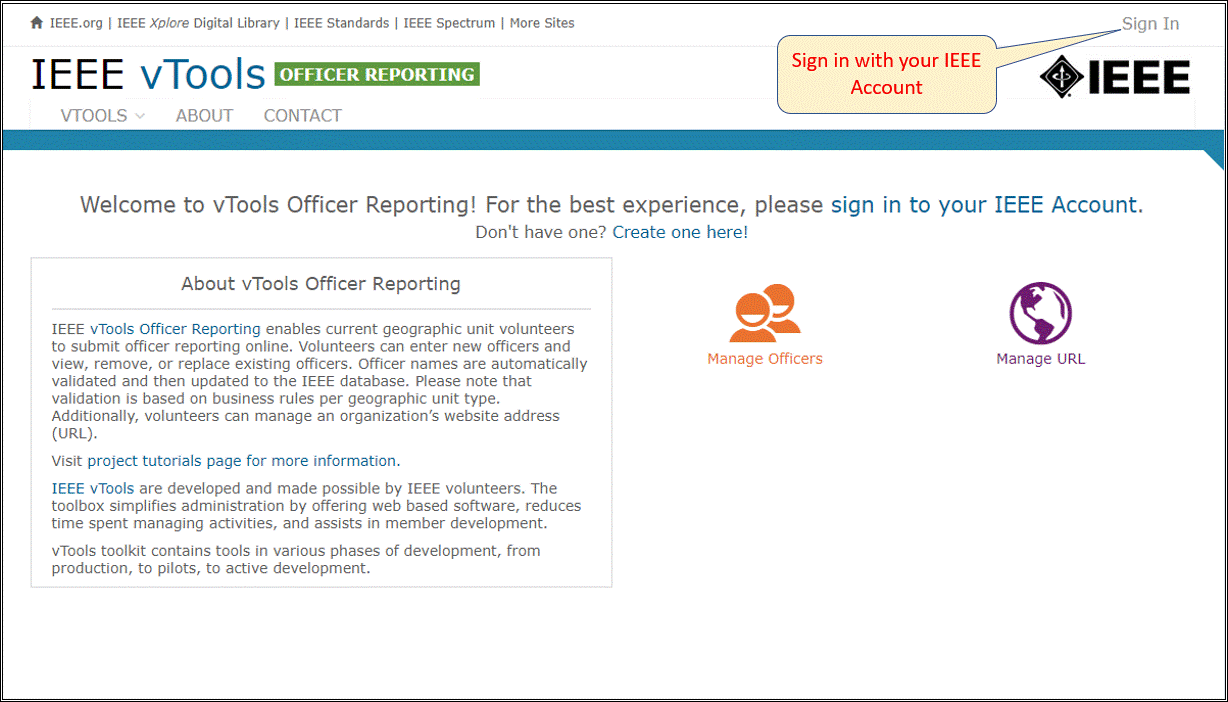1228x702 pixels.
Task: Click the home icon beside IEEE.org
Action: point(37,23)
